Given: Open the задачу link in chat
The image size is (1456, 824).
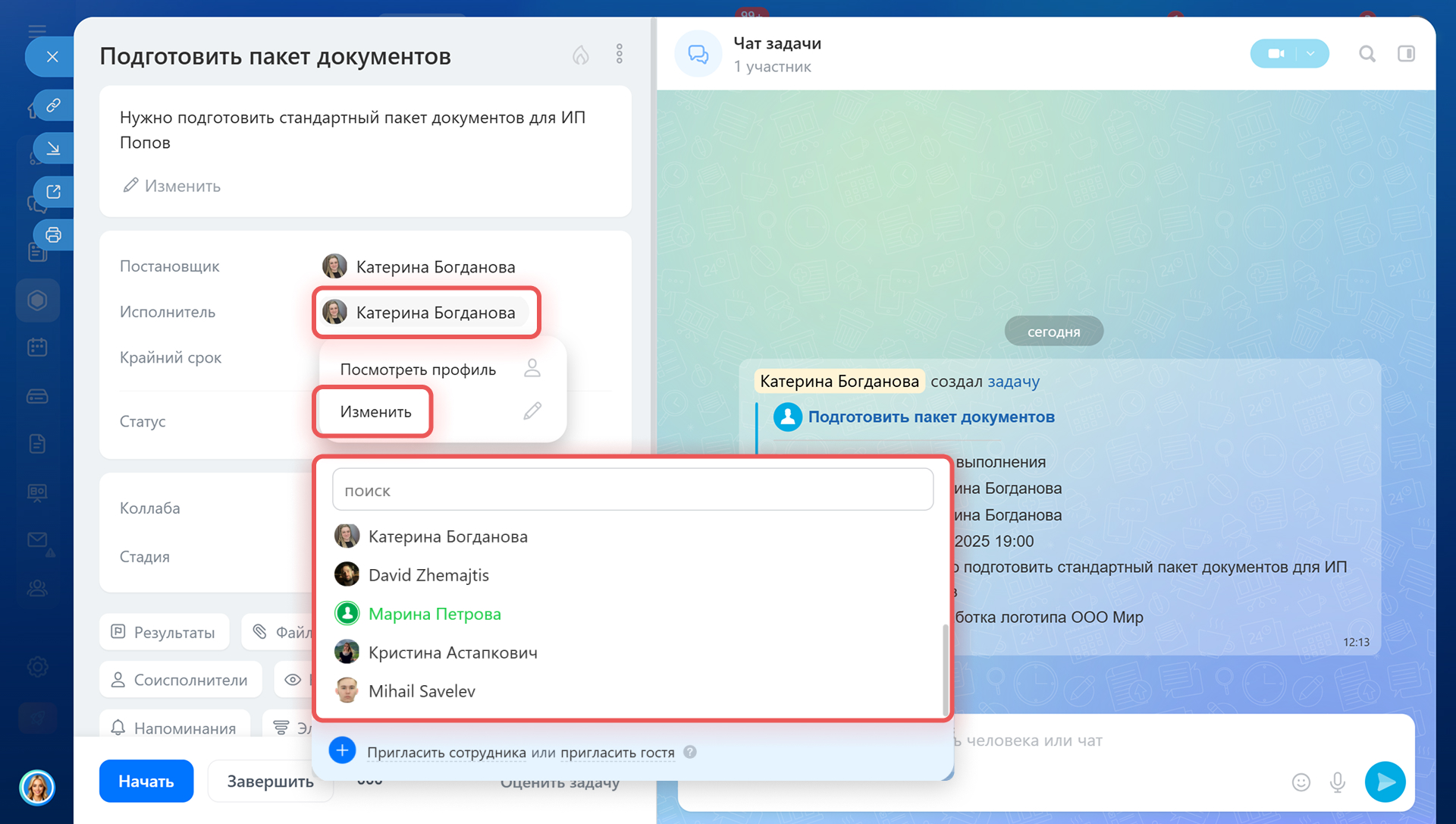Looking at the screenshot, I should (1013, 382).
